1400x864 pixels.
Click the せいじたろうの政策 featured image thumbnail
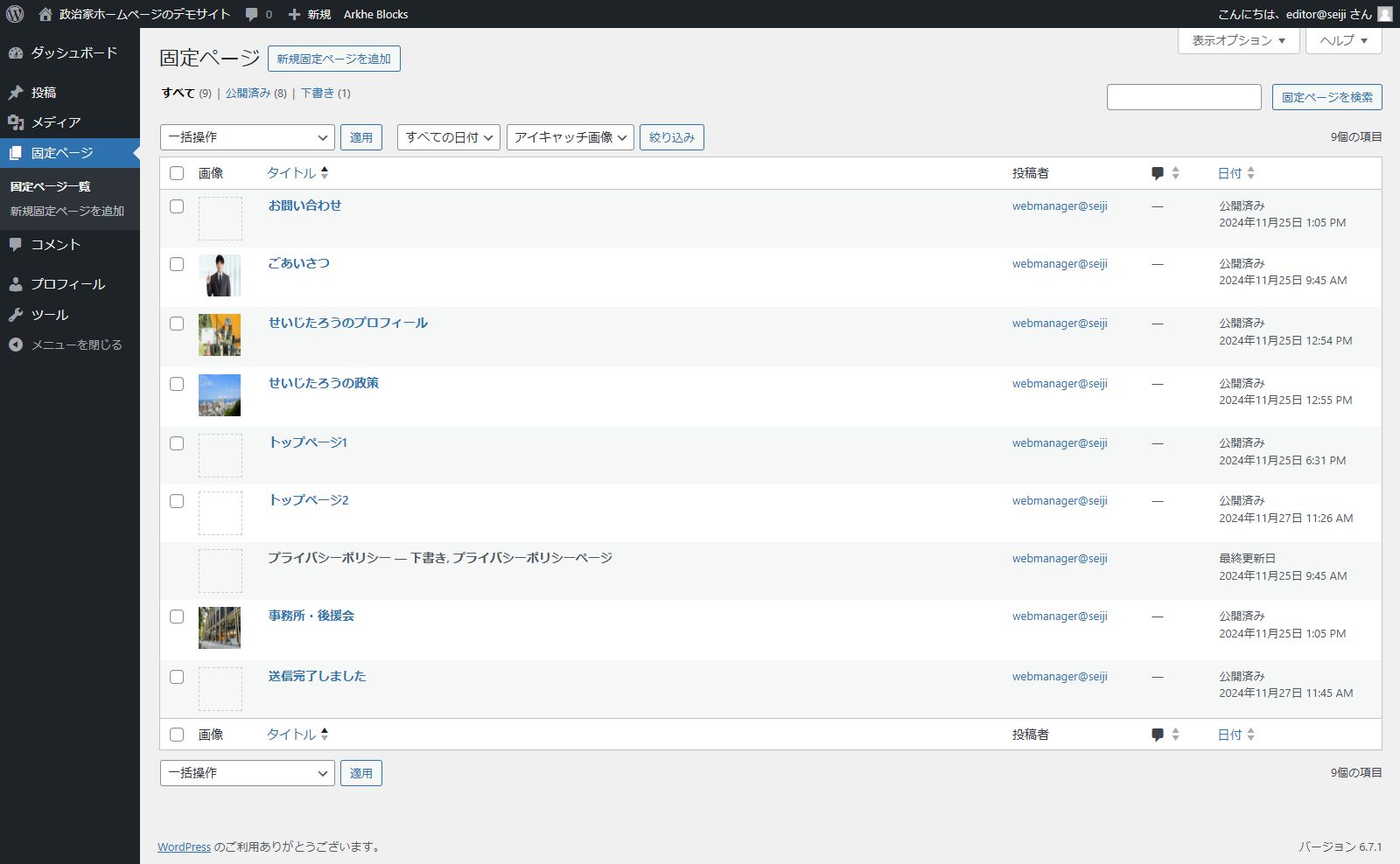(220, 395)
